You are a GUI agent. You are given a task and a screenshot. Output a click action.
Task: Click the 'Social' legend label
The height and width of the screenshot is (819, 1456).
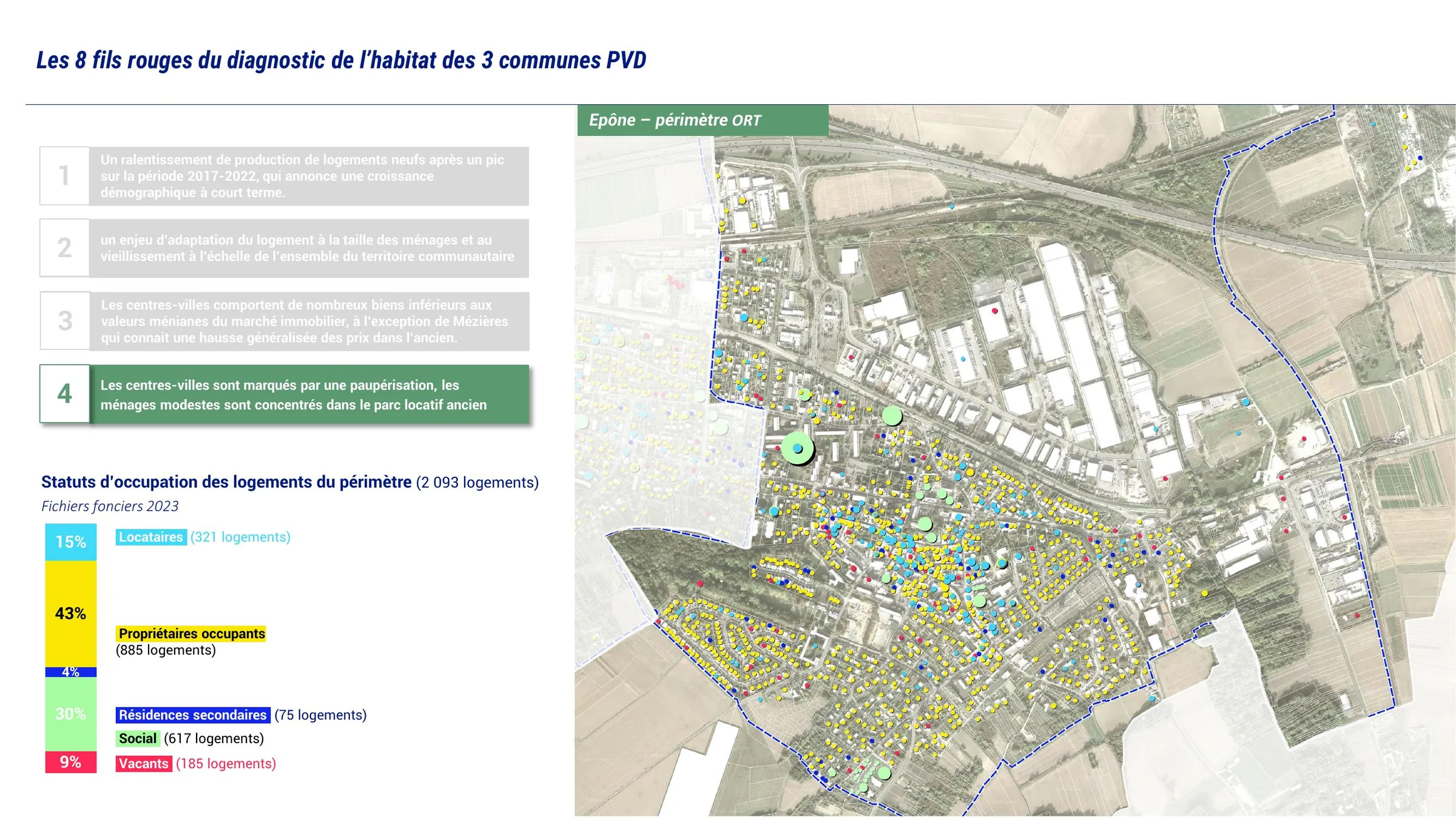[x=138, y=738]
